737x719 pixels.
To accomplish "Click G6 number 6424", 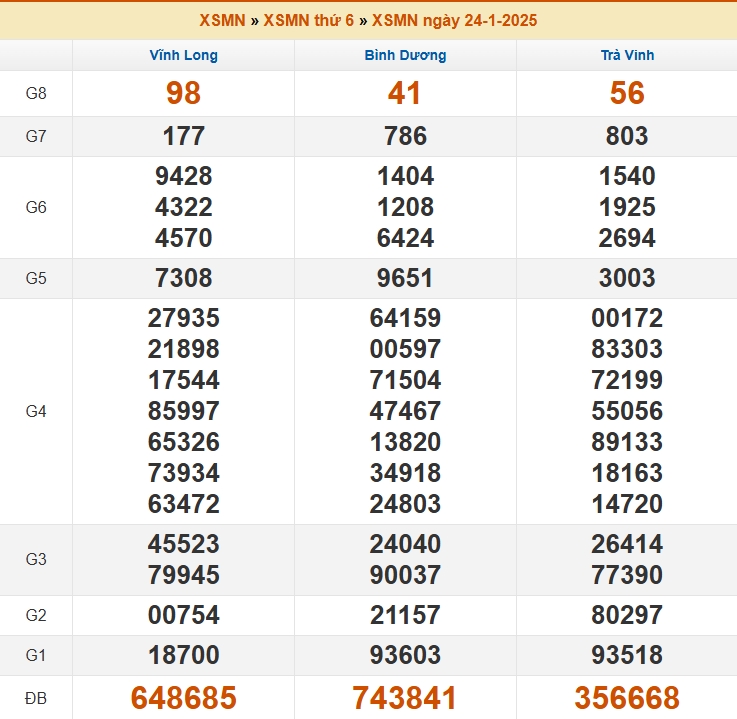I will pyautogui.click(x=406, y=238).
